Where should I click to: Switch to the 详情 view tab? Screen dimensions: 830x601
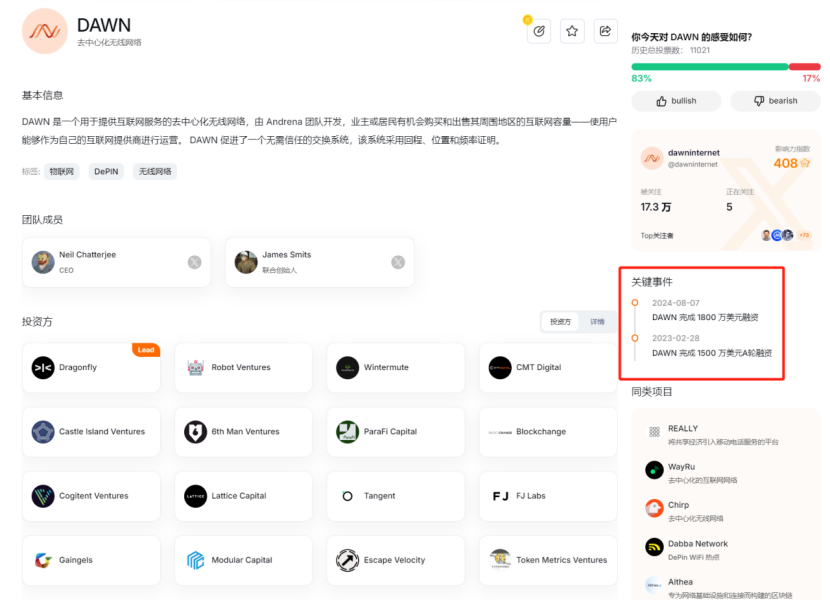coord(597,322)
